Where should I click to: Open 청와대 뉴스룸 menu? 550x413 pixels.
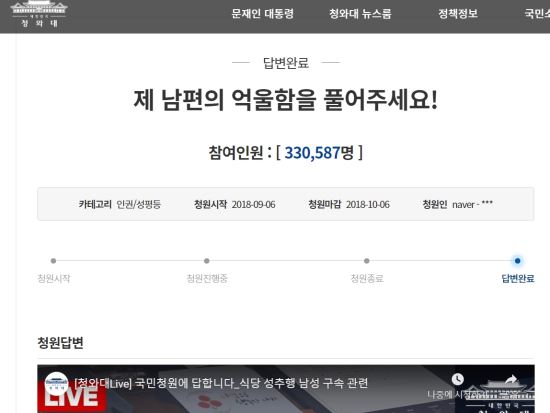click(x=360, y=14)
